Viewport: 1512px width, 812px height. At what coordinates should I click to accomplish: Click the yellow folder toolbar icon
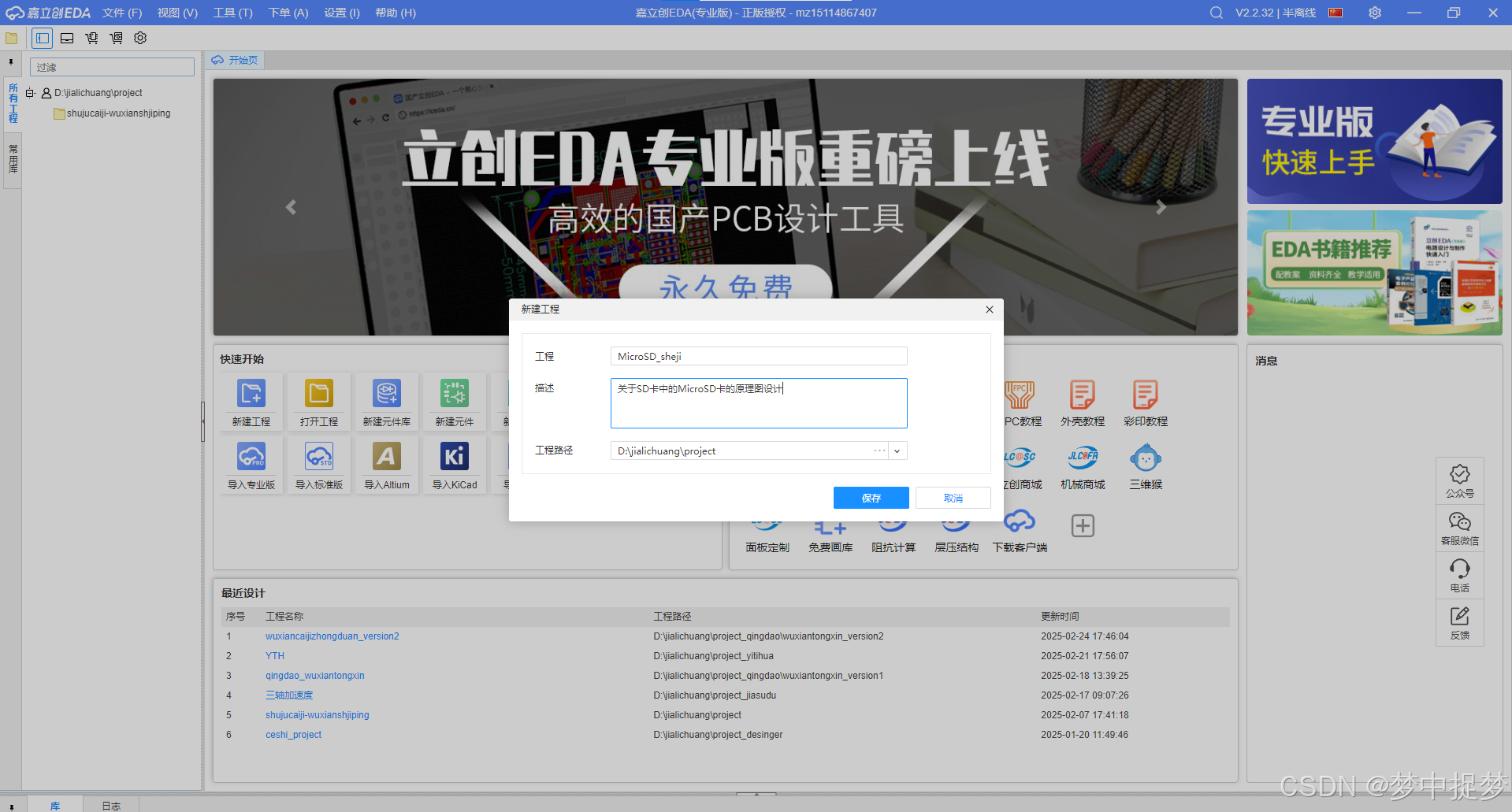coord(12,38)
